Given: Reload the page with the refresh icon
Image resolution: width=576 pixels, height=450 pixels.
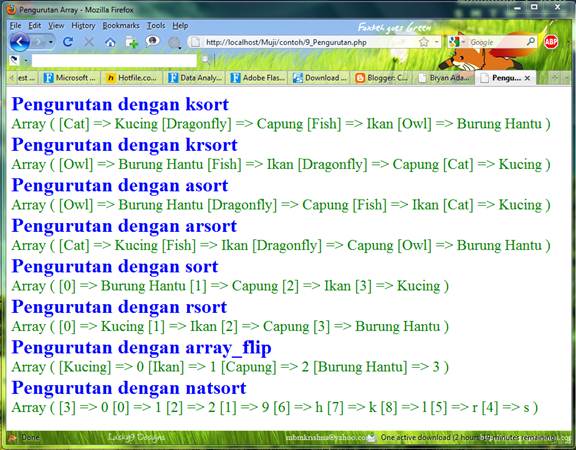Looking at the screenshot, I should pos(68,42).
